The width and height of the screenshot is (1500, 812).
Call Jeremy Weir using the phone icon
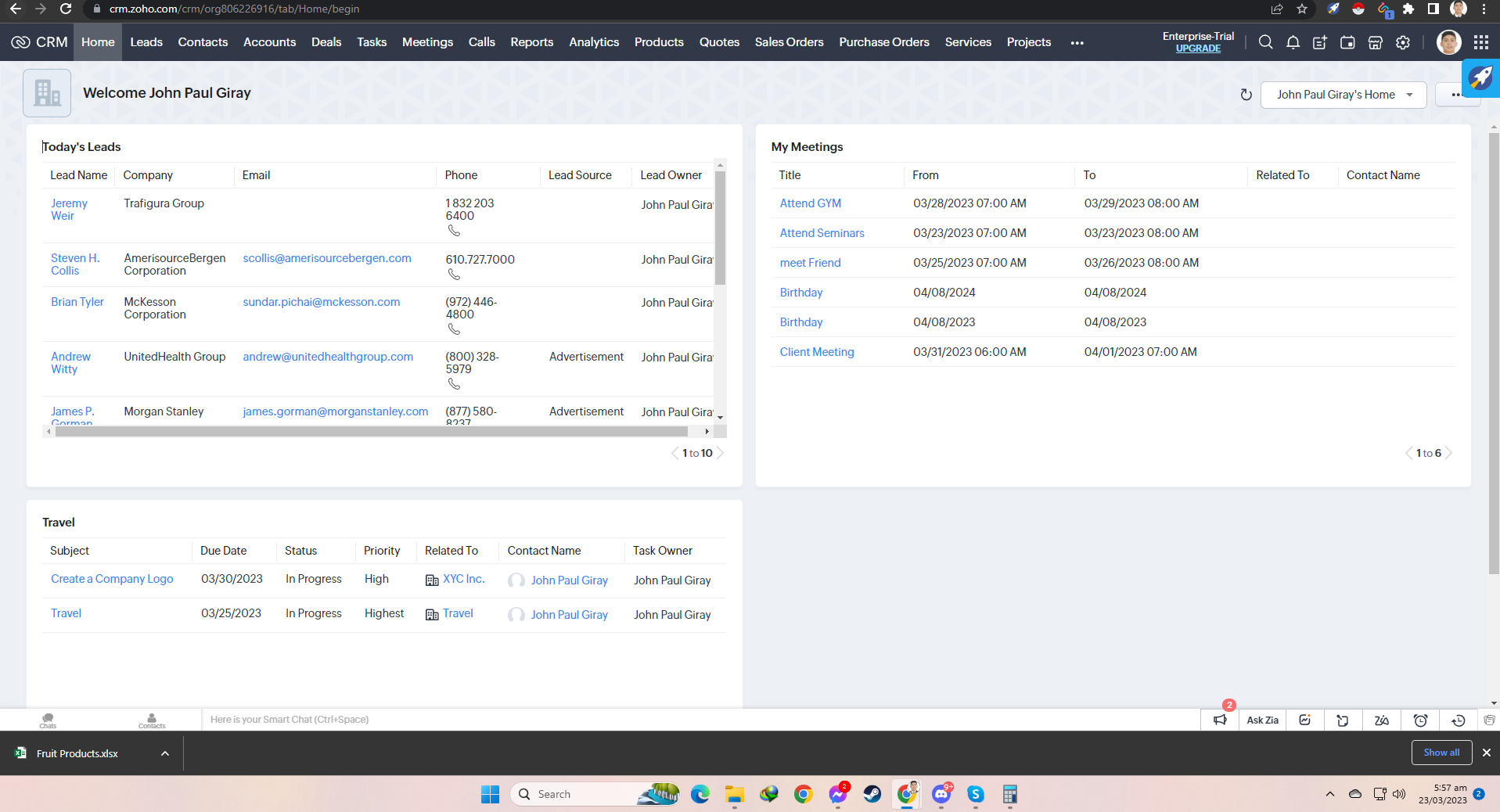tap(454, 231)
